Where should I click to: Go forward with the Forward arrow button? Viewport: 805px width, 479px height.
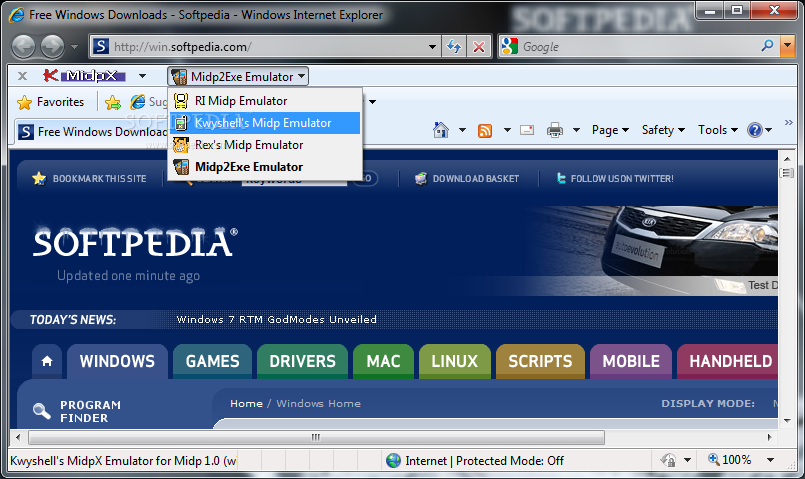tap(52, 47)
